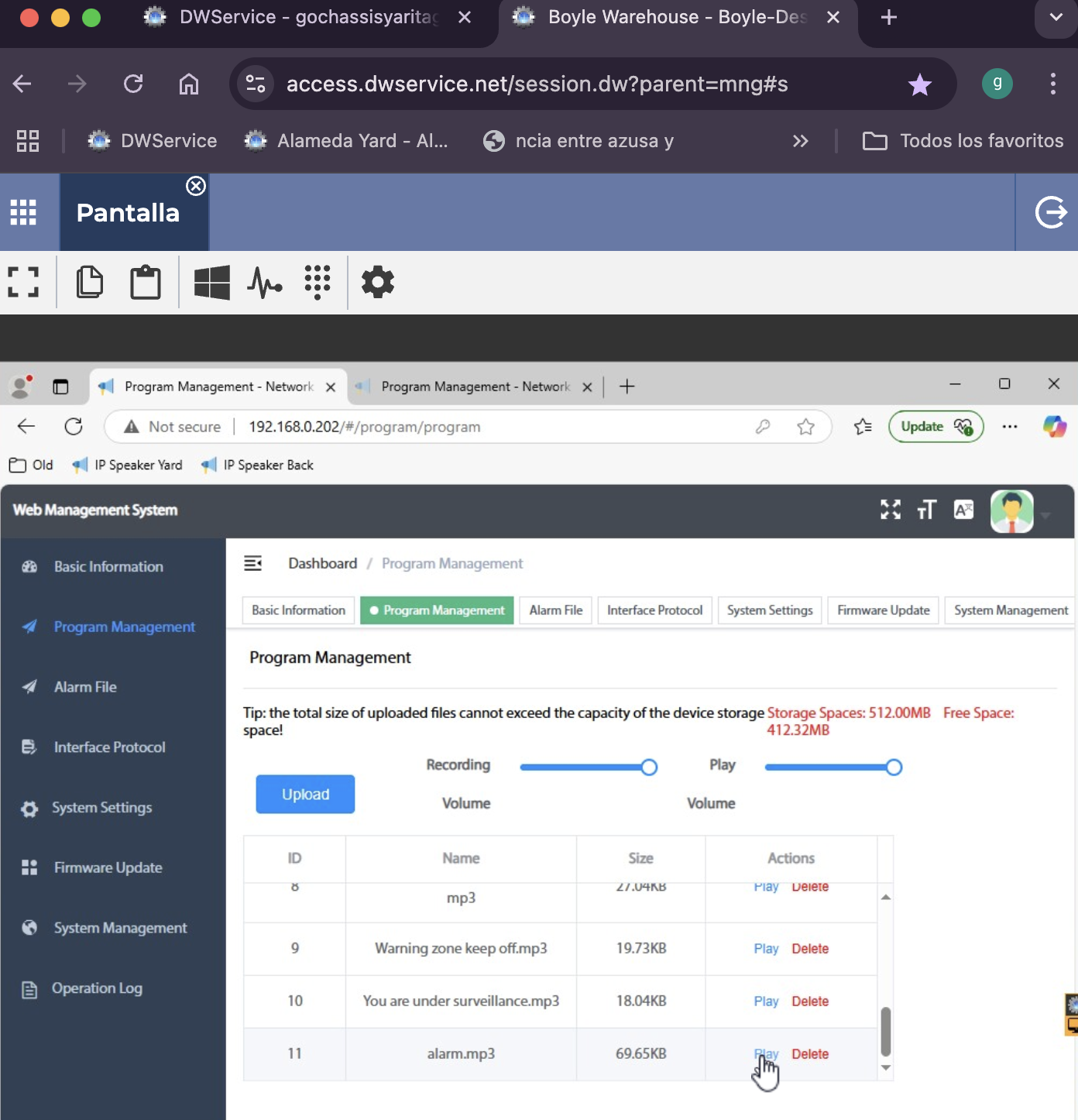Click Edge favorites star icon
This screenshot has width=1078, height=1120.
pyautogui.click(x=806, y=427)
